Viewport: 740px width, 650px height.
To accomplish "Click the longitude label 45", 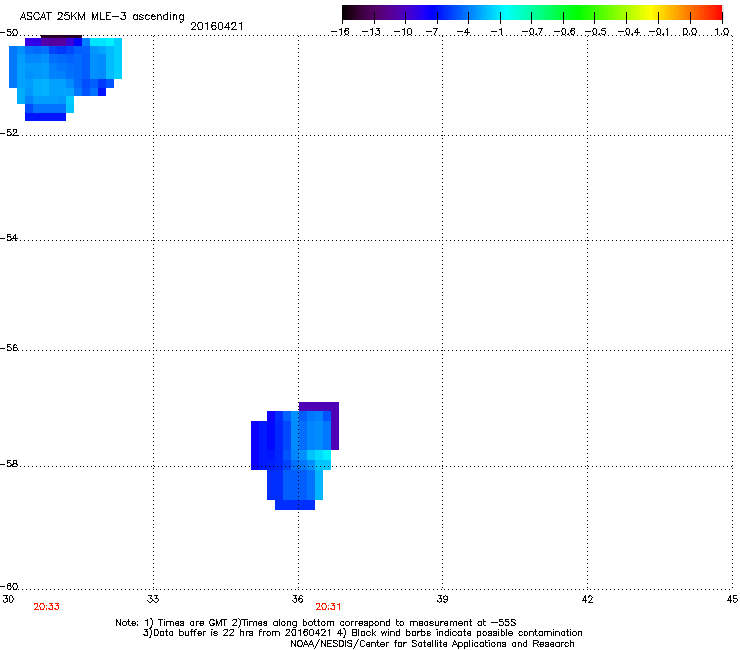I will (x=732, y=599).
